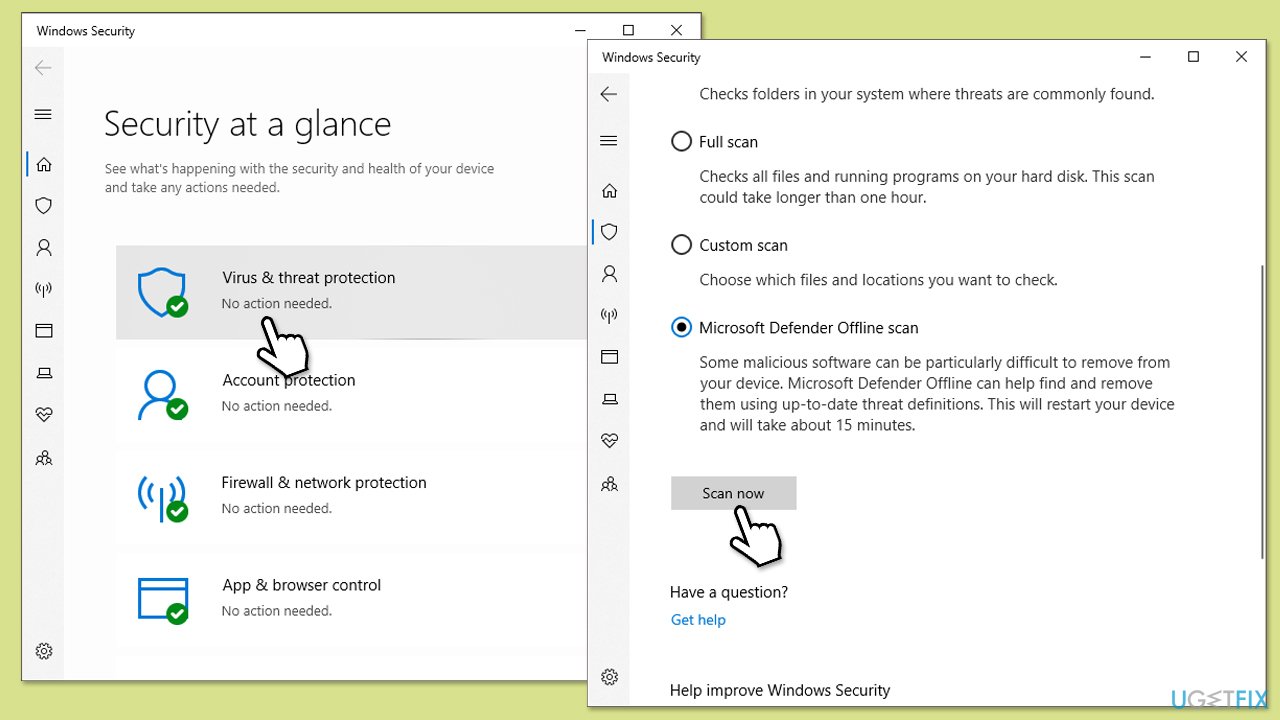Viewport: 1280px width, 720px height.
Task: Select Home icon in left window sidebar
Action: coord(43,164)
